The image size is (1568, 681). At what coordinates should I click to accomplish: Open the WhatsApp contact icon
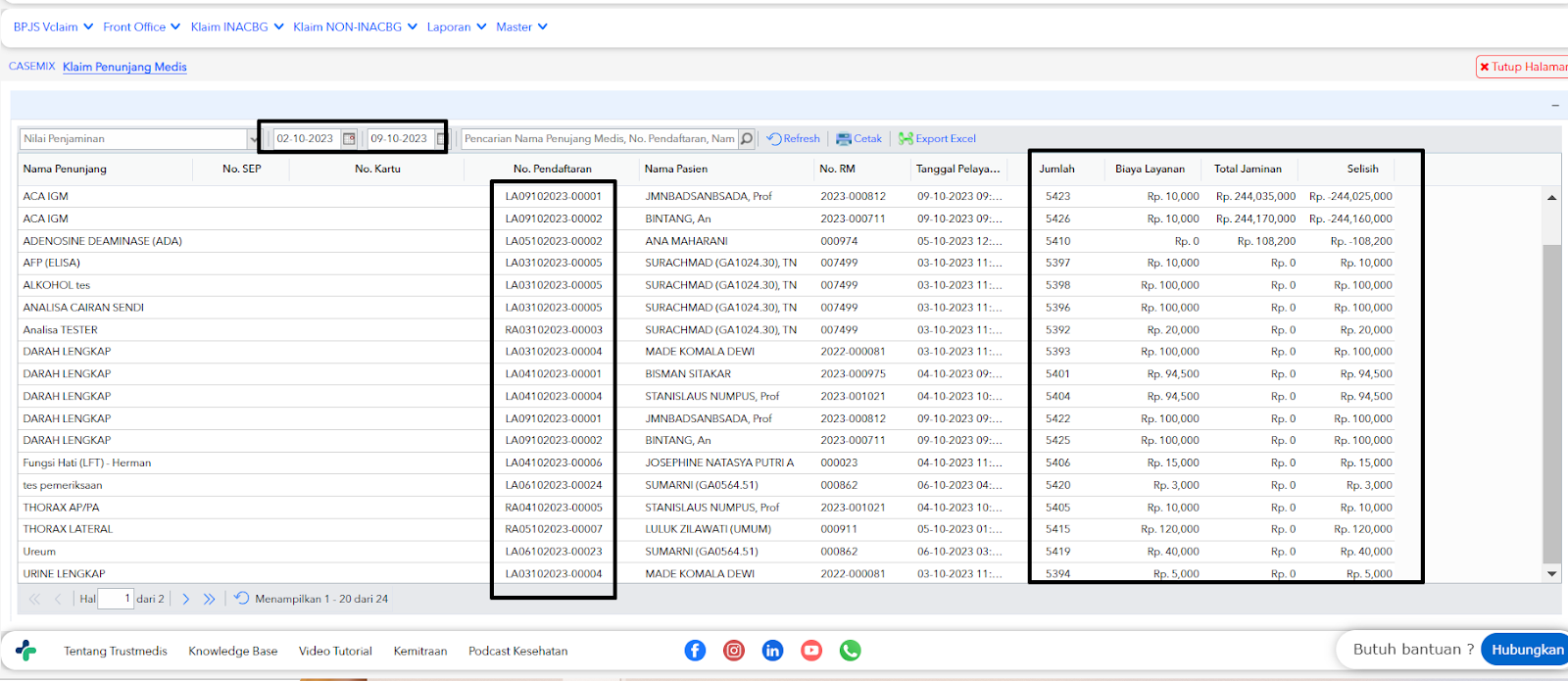click(851, 651)
